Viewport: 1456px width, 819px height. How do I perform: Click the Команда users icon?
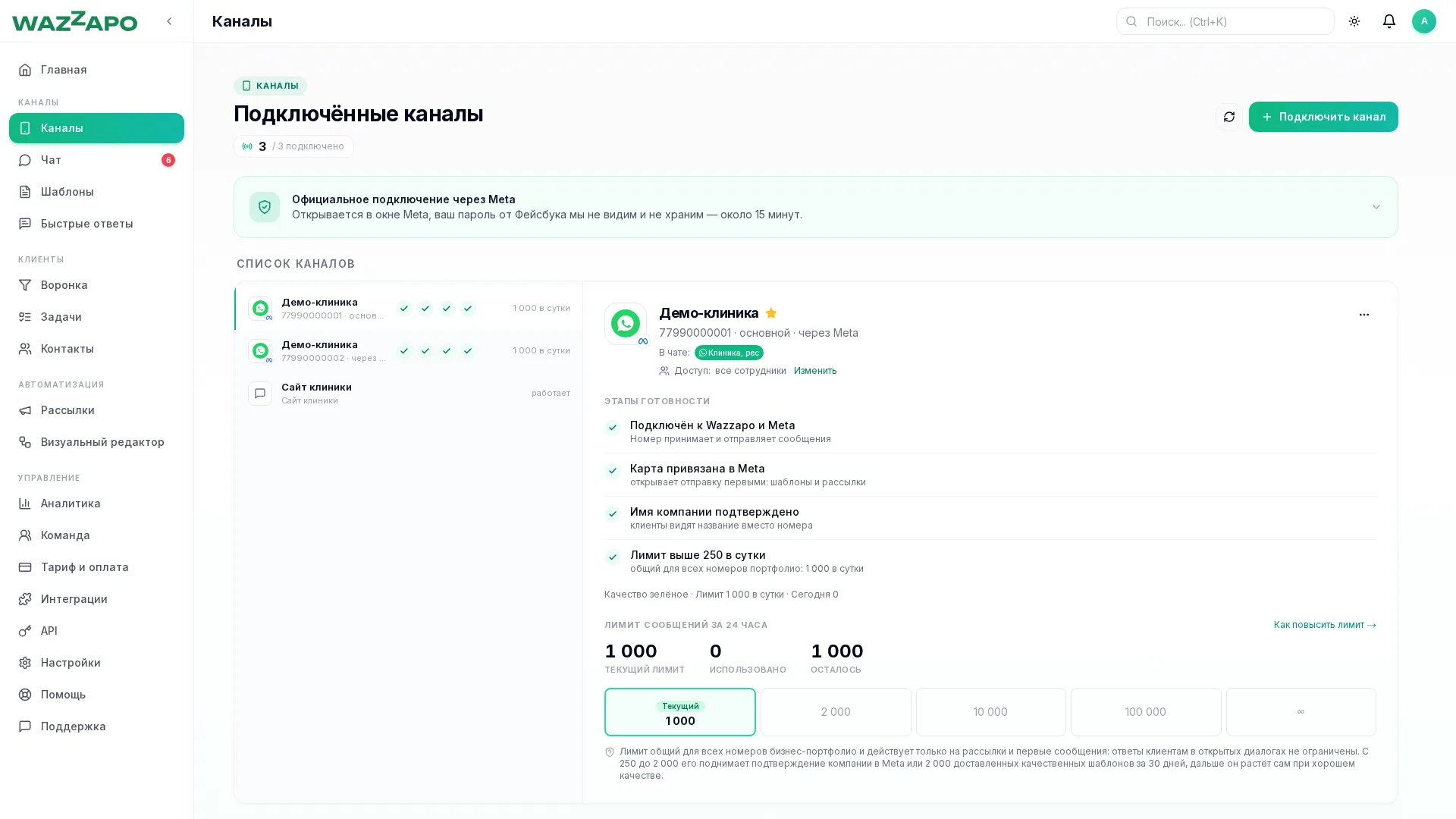(x=25, y=535)
